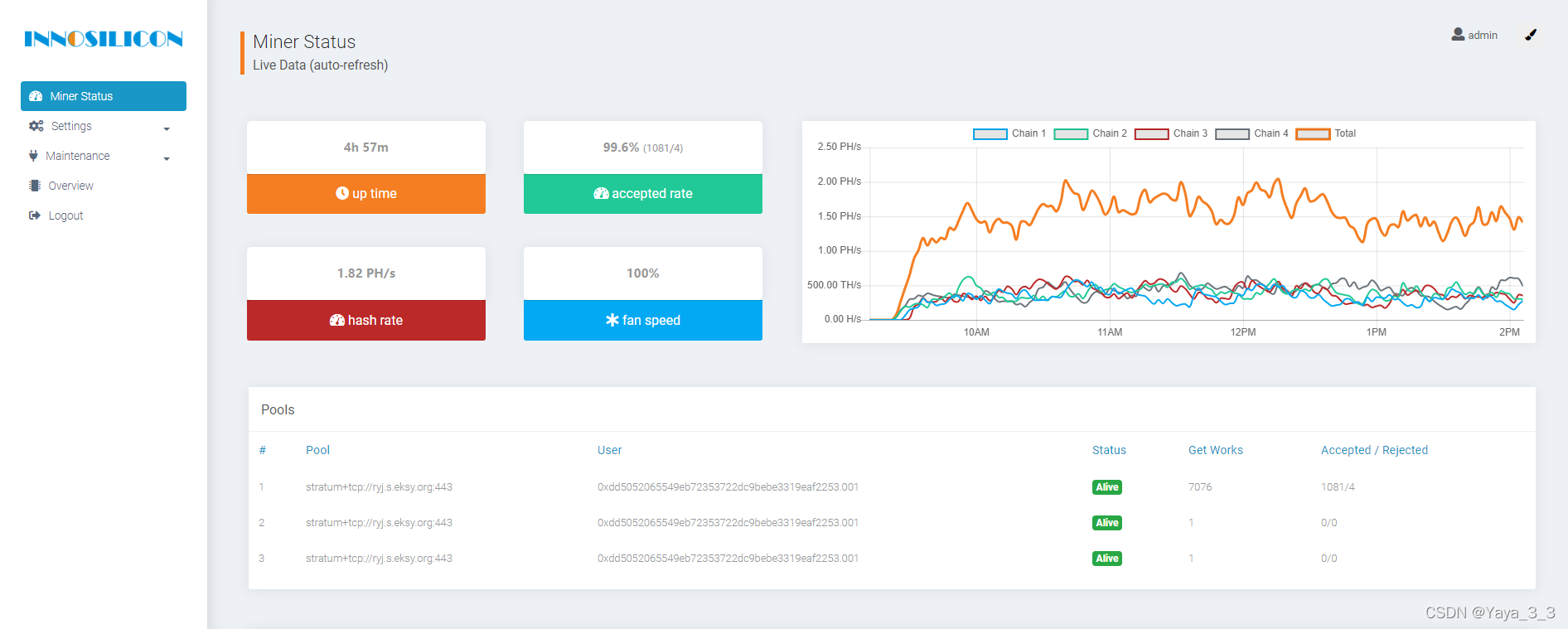The width and height of the screenshot is (1568, 629).
Task: Click the red hash rate button
Action: tap(366, 320)
